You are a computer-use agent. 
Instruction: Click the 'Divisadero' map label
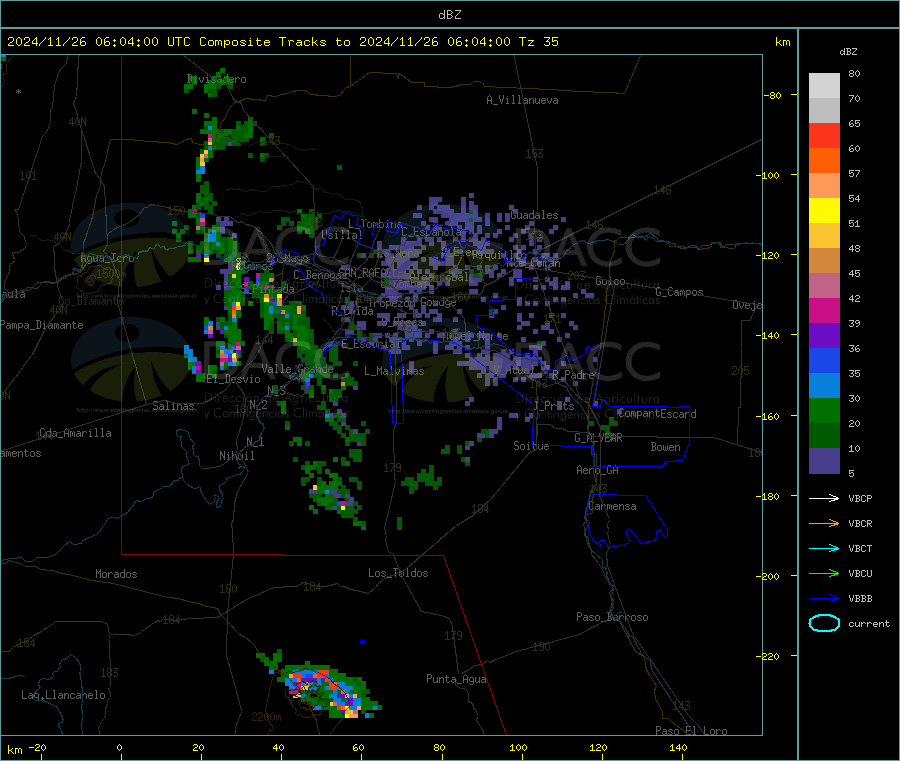[216, 79]
